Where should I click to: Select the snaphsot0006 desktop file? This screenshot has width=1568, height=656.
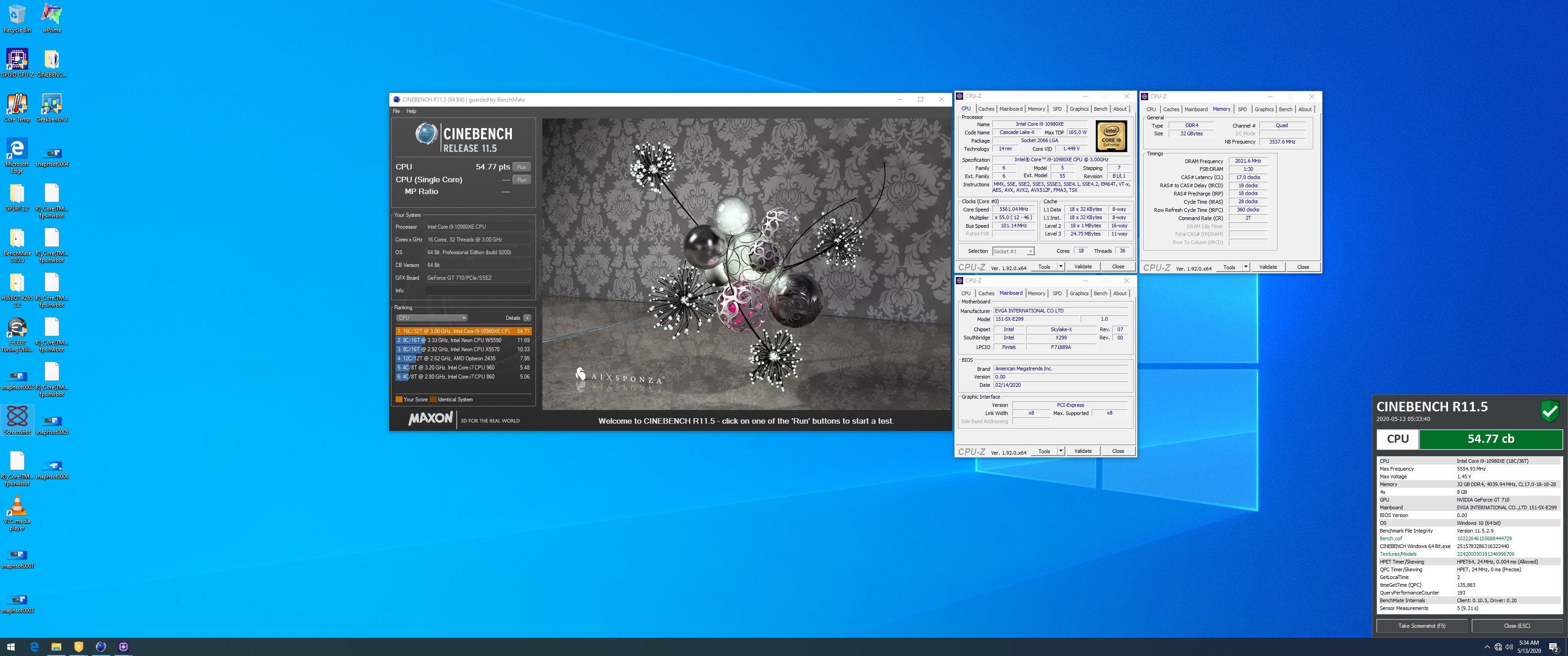click(x=52, y=469)
